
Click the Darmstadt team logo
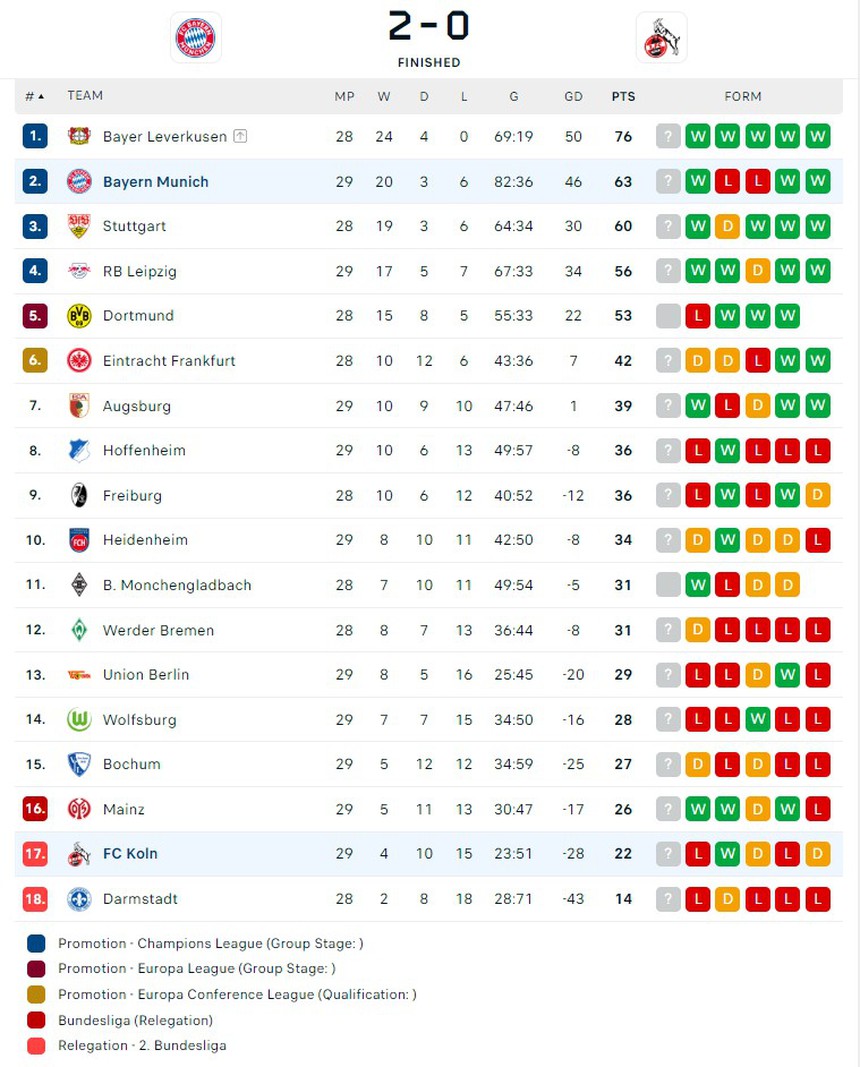pos(79,899)
